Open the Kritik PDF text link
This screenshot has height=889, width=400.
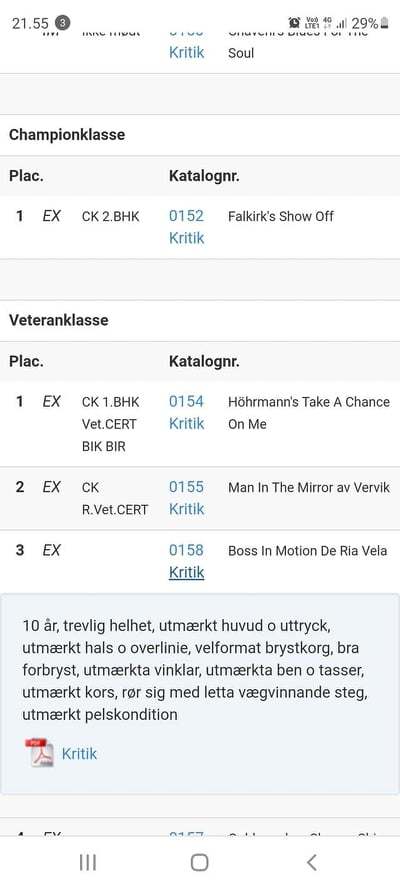click(79, 753)
